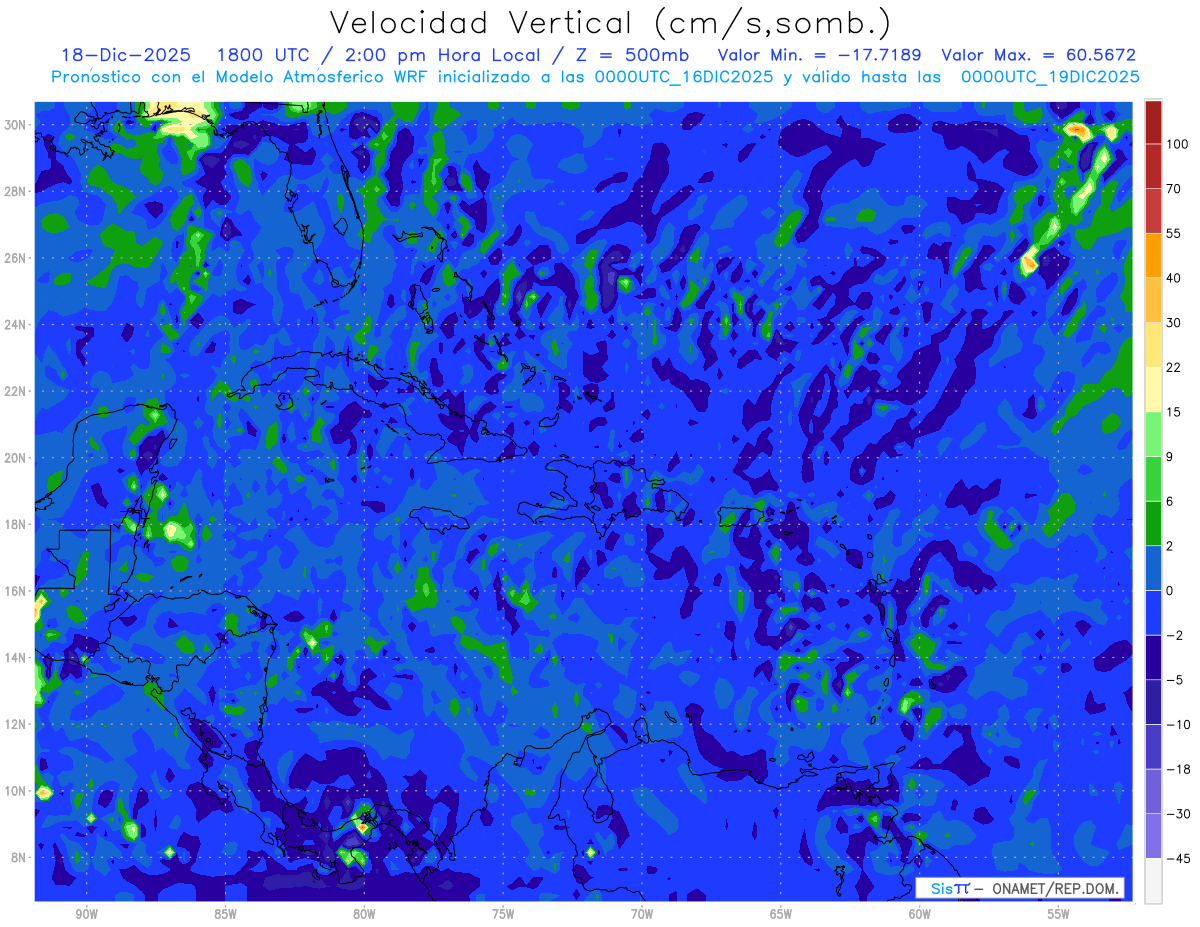Click the 80W longitude label
Viewport: 1200px width, 927px height.
[364, 914]
